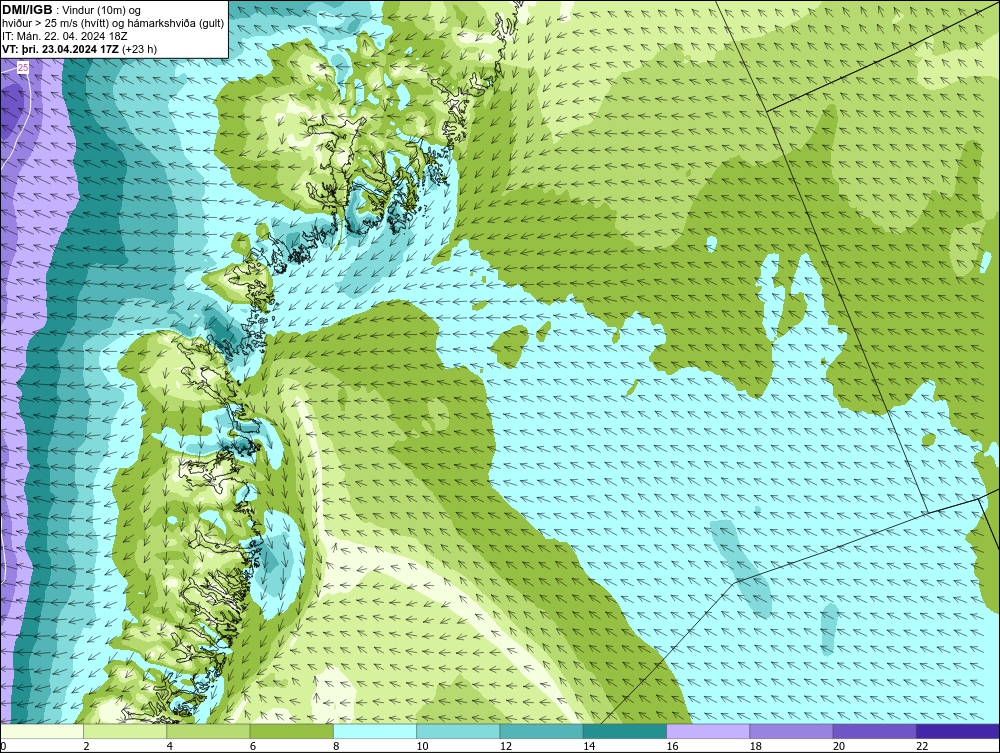Click the 14–16 m/s dark teal legend swatch

(624, 731)
